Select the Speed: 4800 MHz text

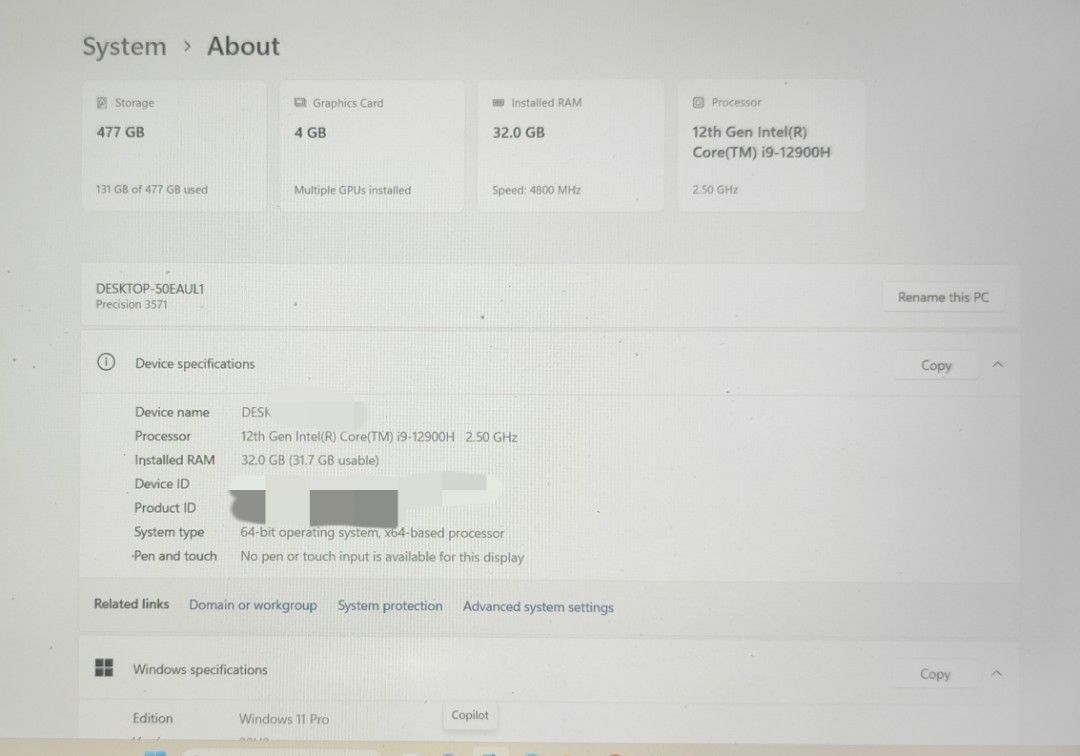[x=537, y=190]
